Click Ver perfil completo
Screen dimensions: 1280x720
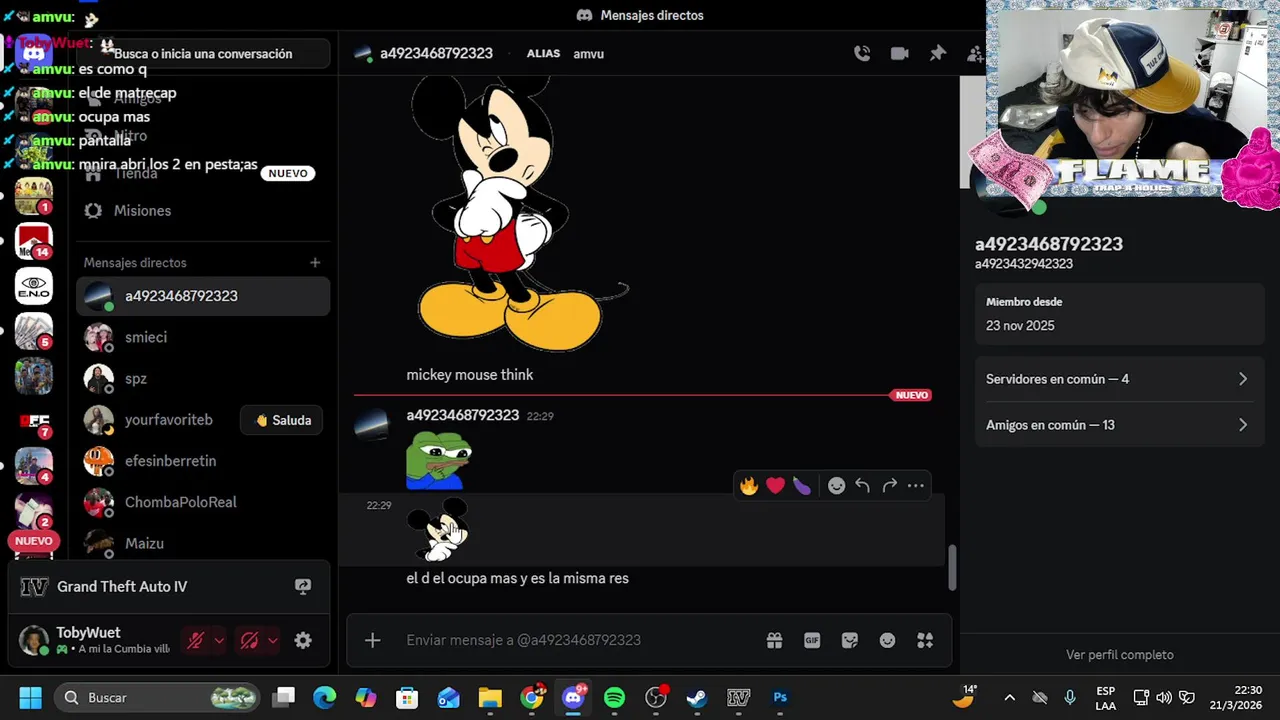(1119, 655)
